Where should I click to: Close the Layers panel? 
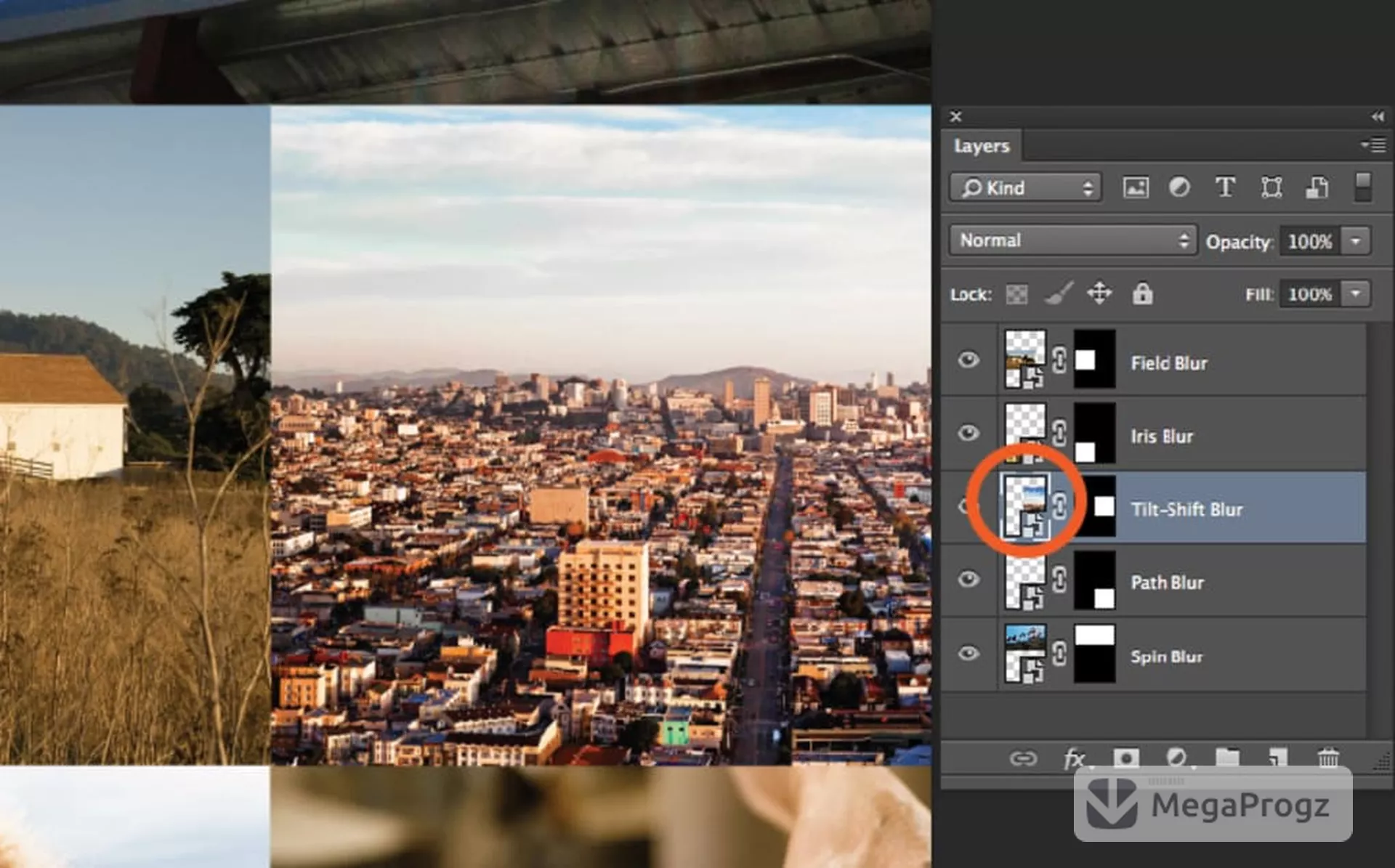tap(956, 116)
